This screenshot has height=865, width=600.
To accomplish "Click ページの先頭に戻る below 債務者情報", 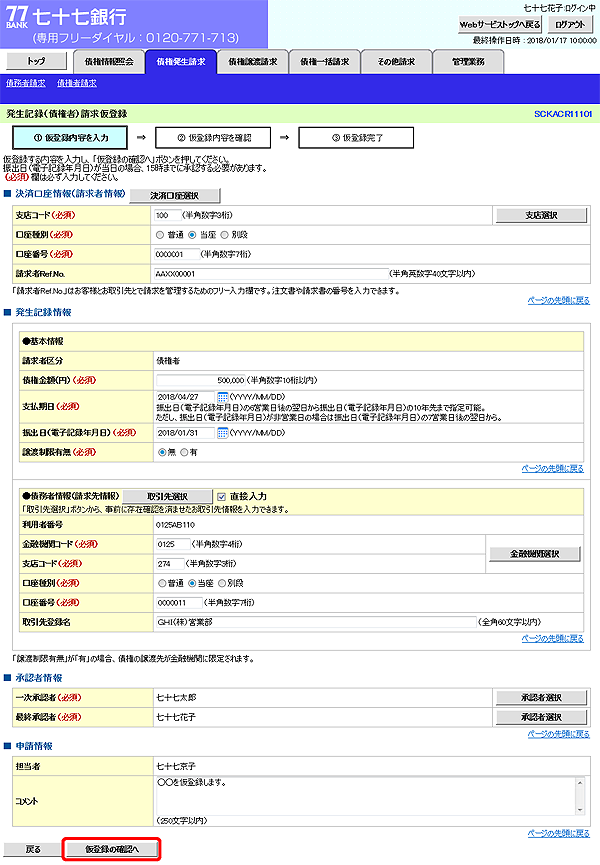I will click(x=553, y=639).
